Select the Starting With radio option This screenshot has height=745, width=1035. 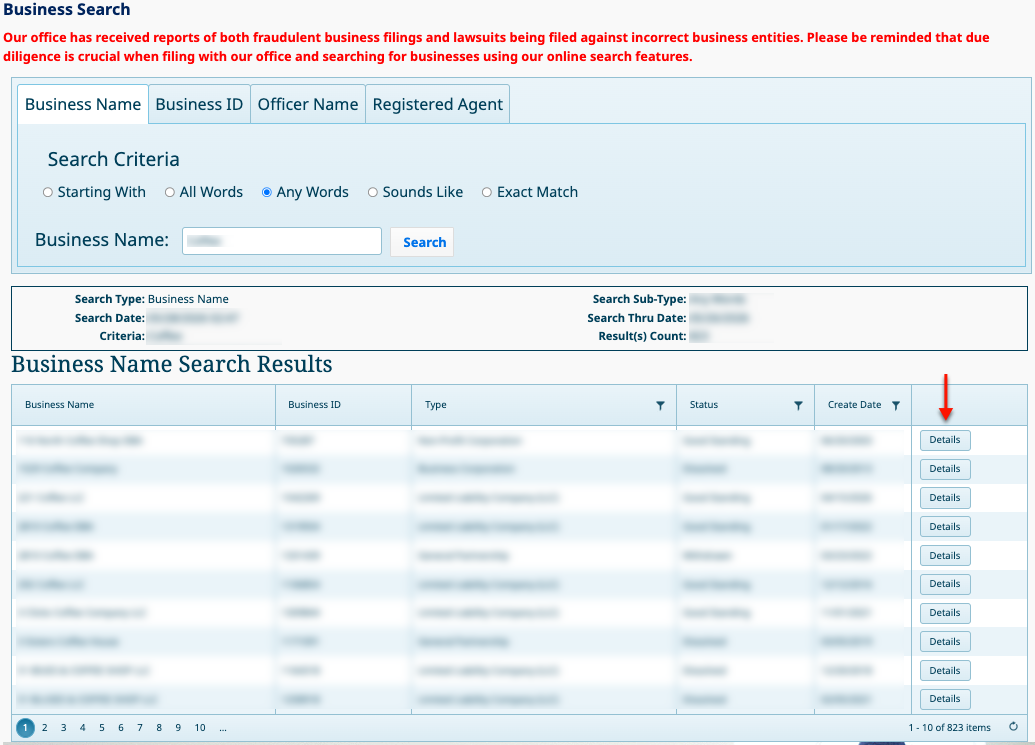tap(48, 192)
